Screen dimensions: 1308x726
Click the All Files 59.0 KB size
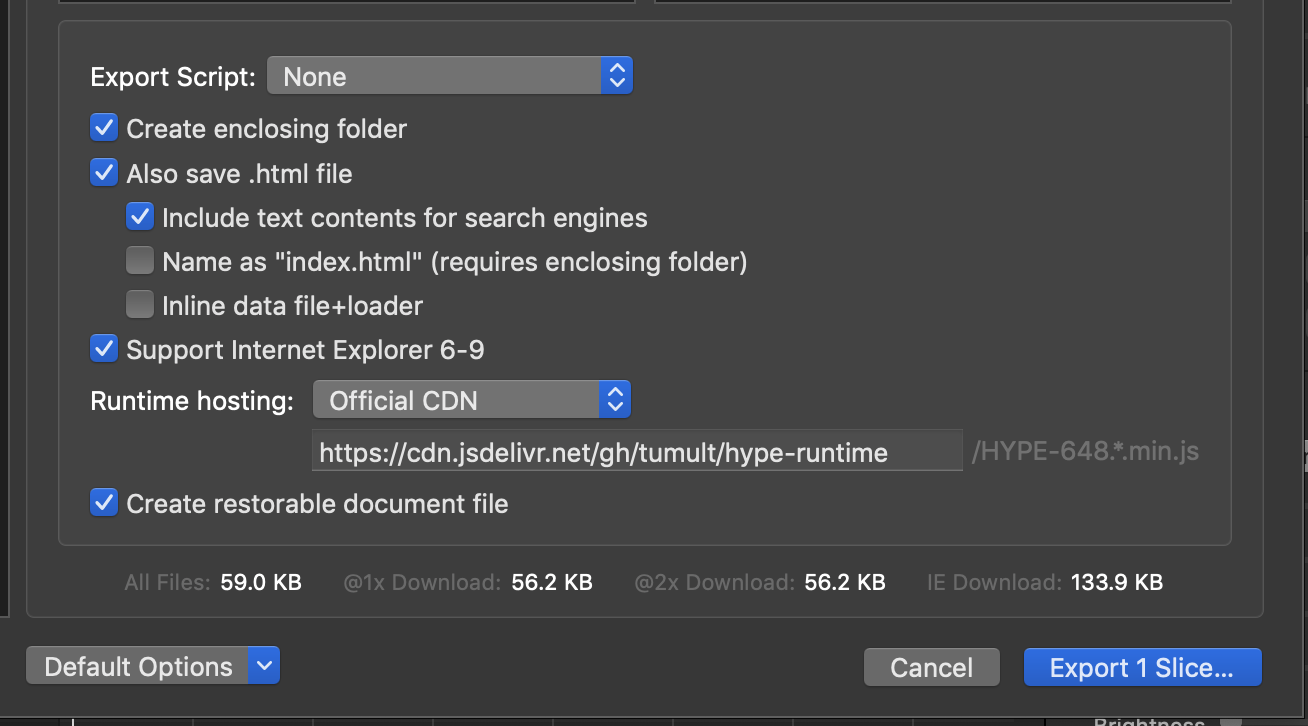click(260, 582)
